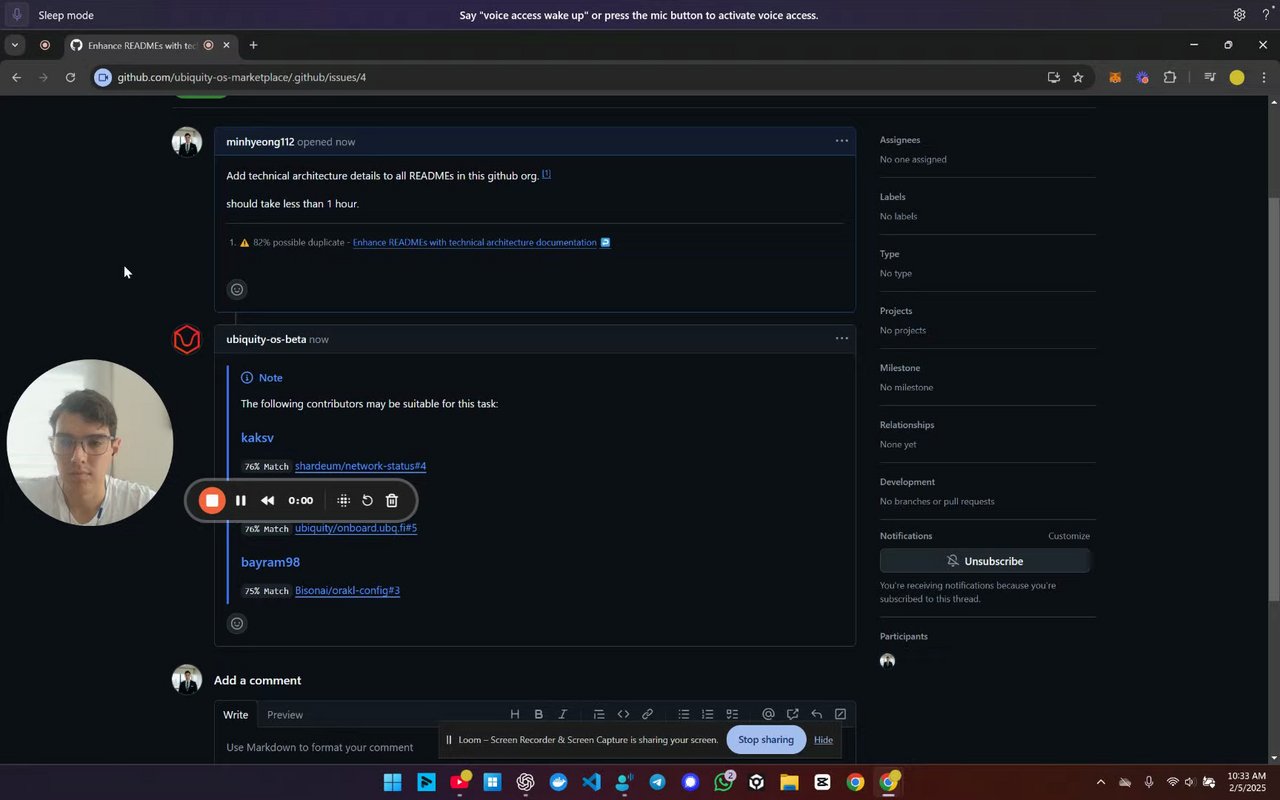This screenshot has width=1280, height=800.
Task: Insert numbered list in comment editor
Action: click(x=708, y=714)
